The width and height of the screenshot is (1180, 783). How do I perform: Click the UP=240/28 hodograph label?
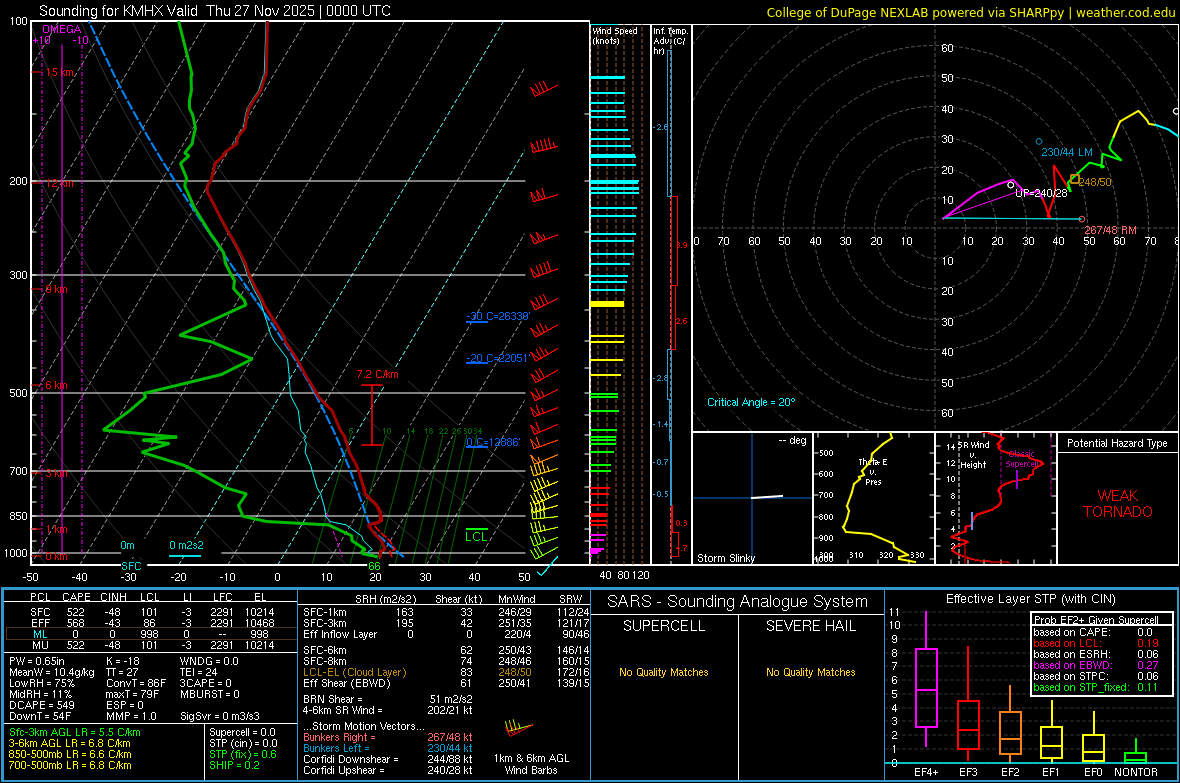click(1041, 193)
